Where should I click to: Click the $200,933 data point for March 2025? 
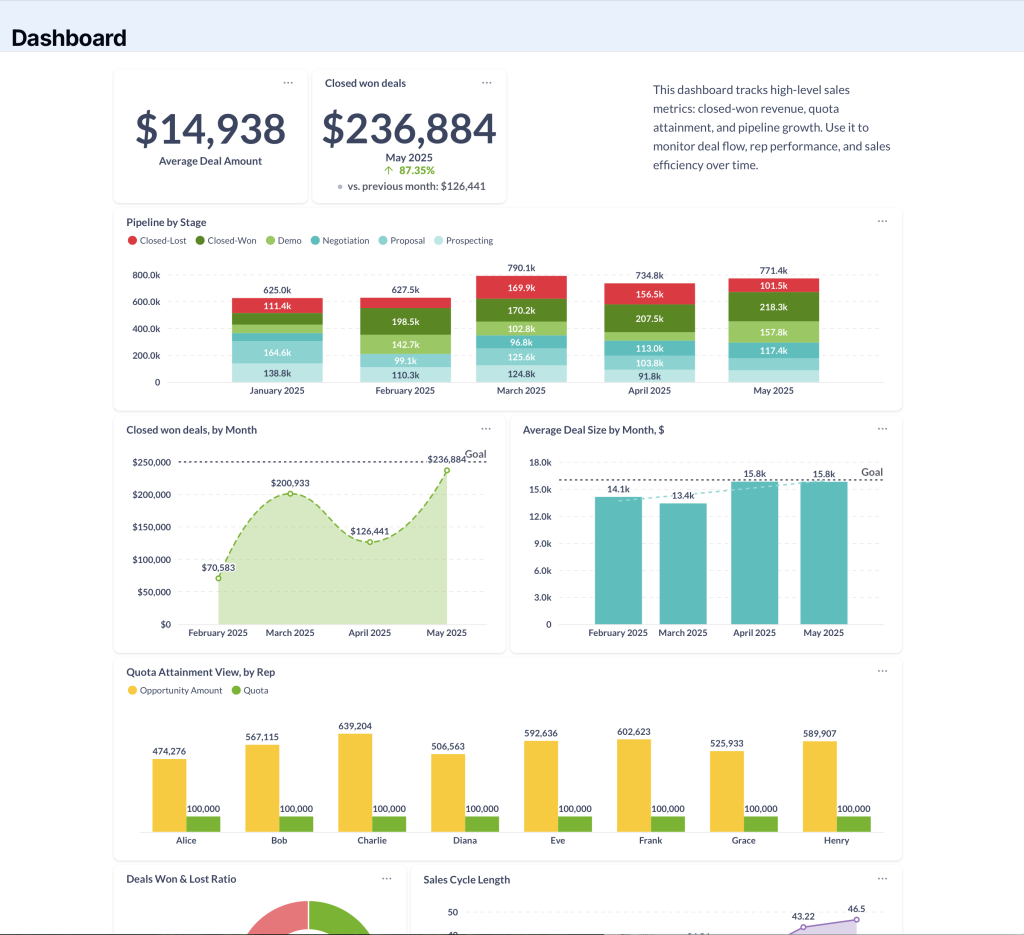[x=290, y=493]
